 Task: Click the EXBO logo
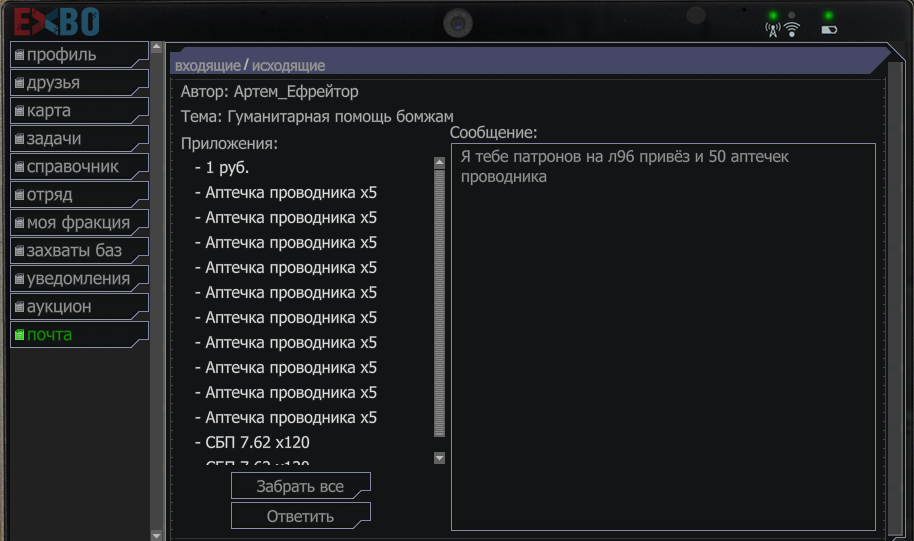click(57, 22)
